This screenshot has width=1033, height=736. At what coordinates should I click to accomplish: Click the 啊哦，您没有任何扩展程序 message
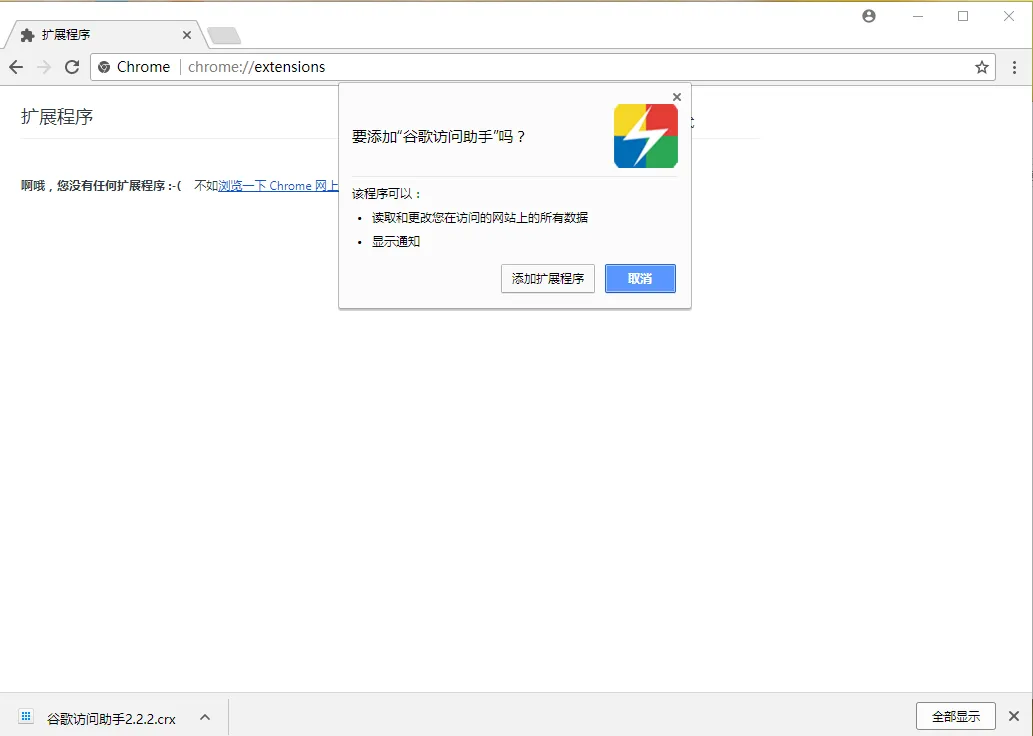[101, 186]
